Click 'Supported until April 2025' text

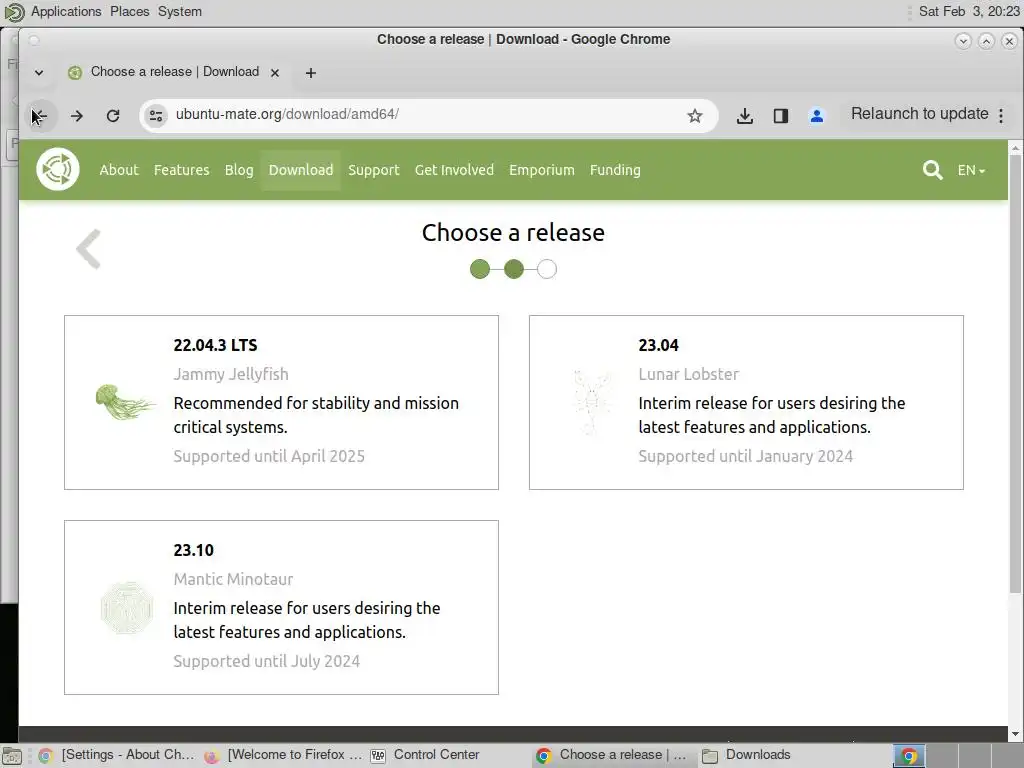[269, 456]
